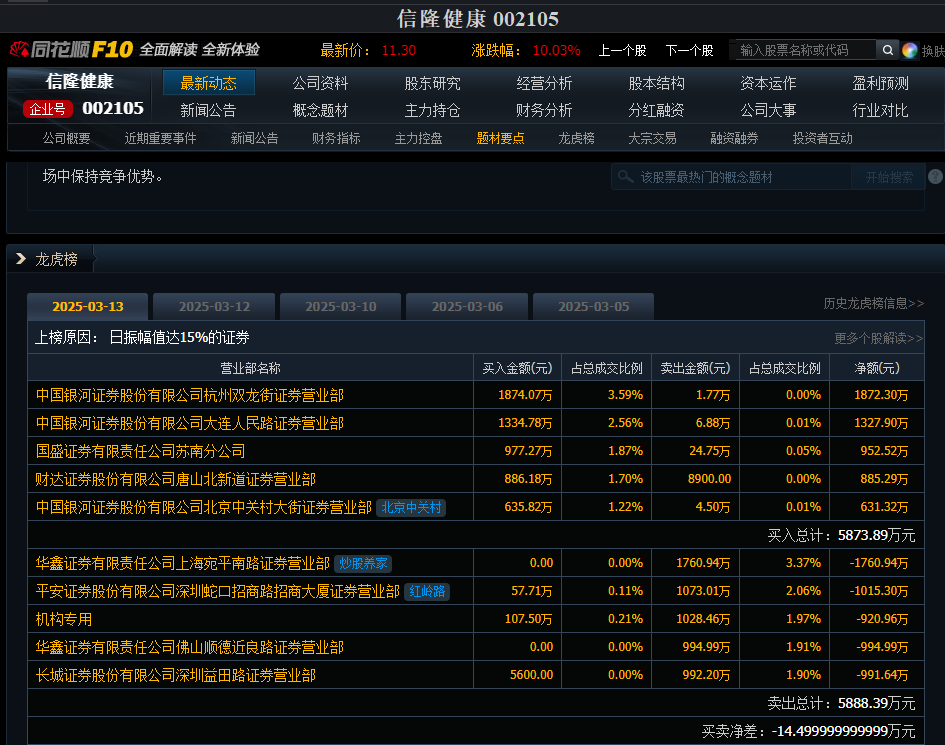Focus the stock name or code input
The width and height of the screenshot is (945, 745).
point(804,50)
